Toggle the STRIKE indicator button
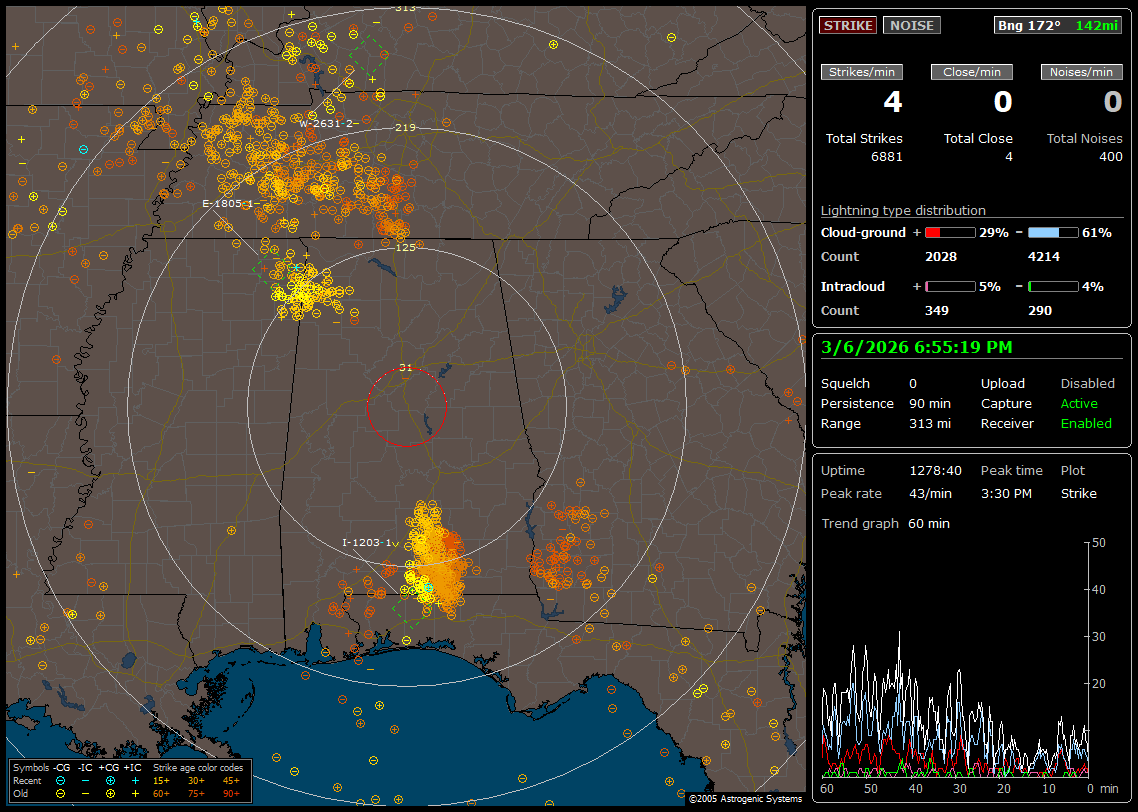The height and width of the screenshot is (812, 1138). pos(848,25)
